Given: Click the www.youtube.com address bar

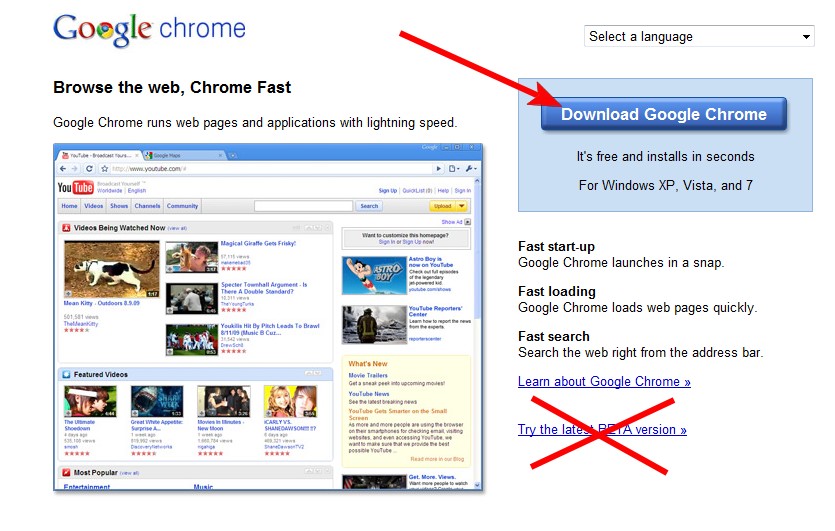Looking at the screenshot, I should (271, 169).
